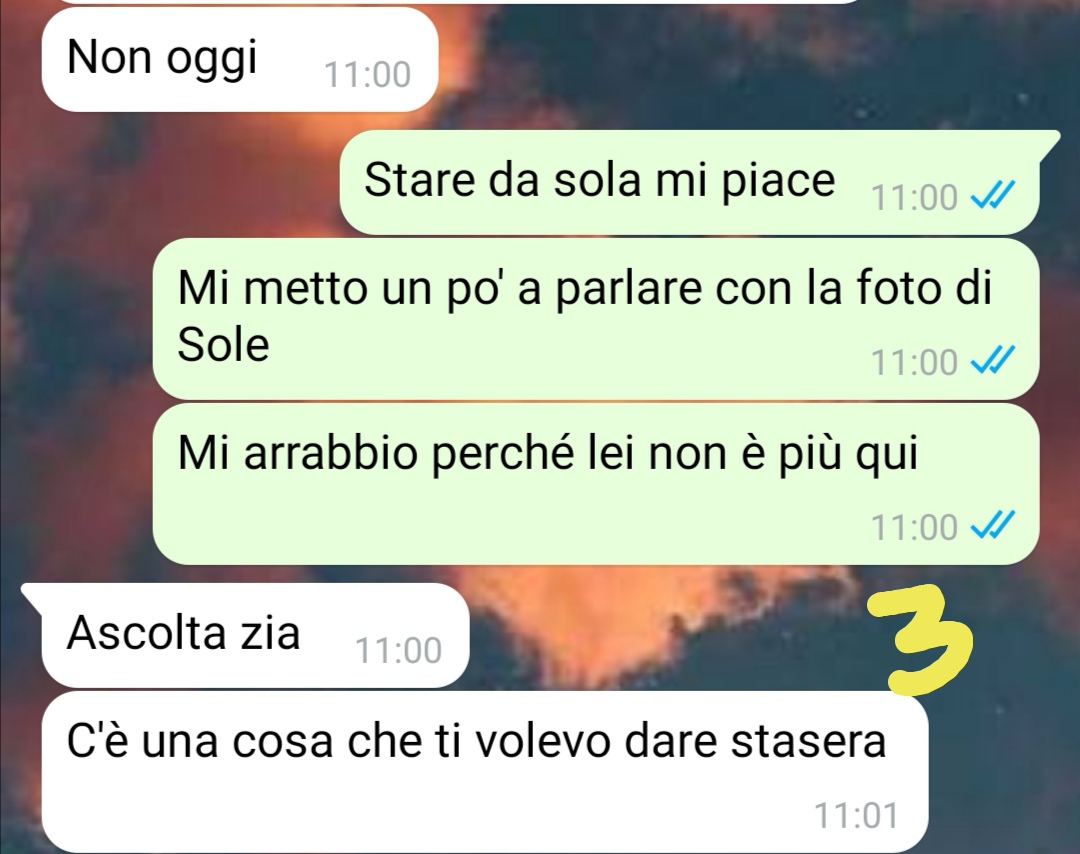Select the 'Mi arrabbio perché lei non è più qui' message
The image size is (1080, 854).
[x=596, y=483]
